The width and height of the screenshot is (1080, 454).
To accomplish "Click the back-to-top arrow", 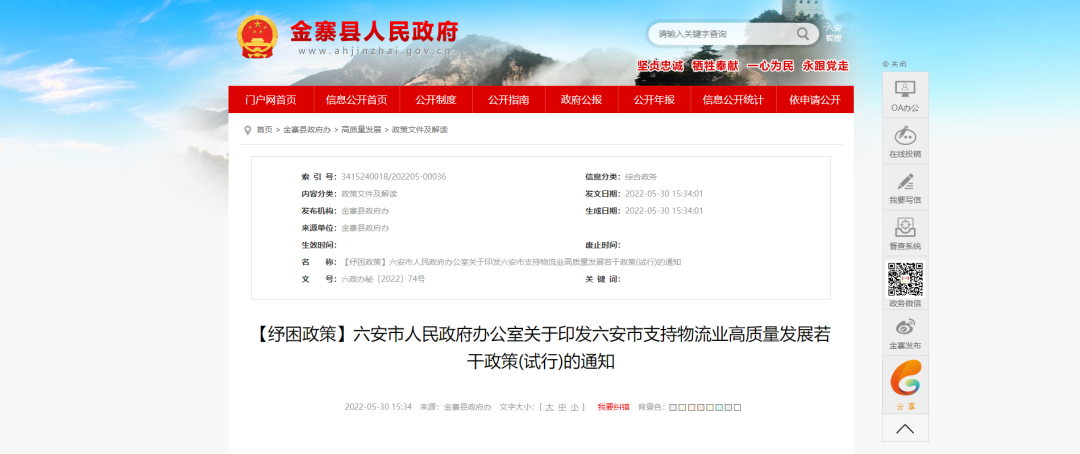I will tap(905, 429).
